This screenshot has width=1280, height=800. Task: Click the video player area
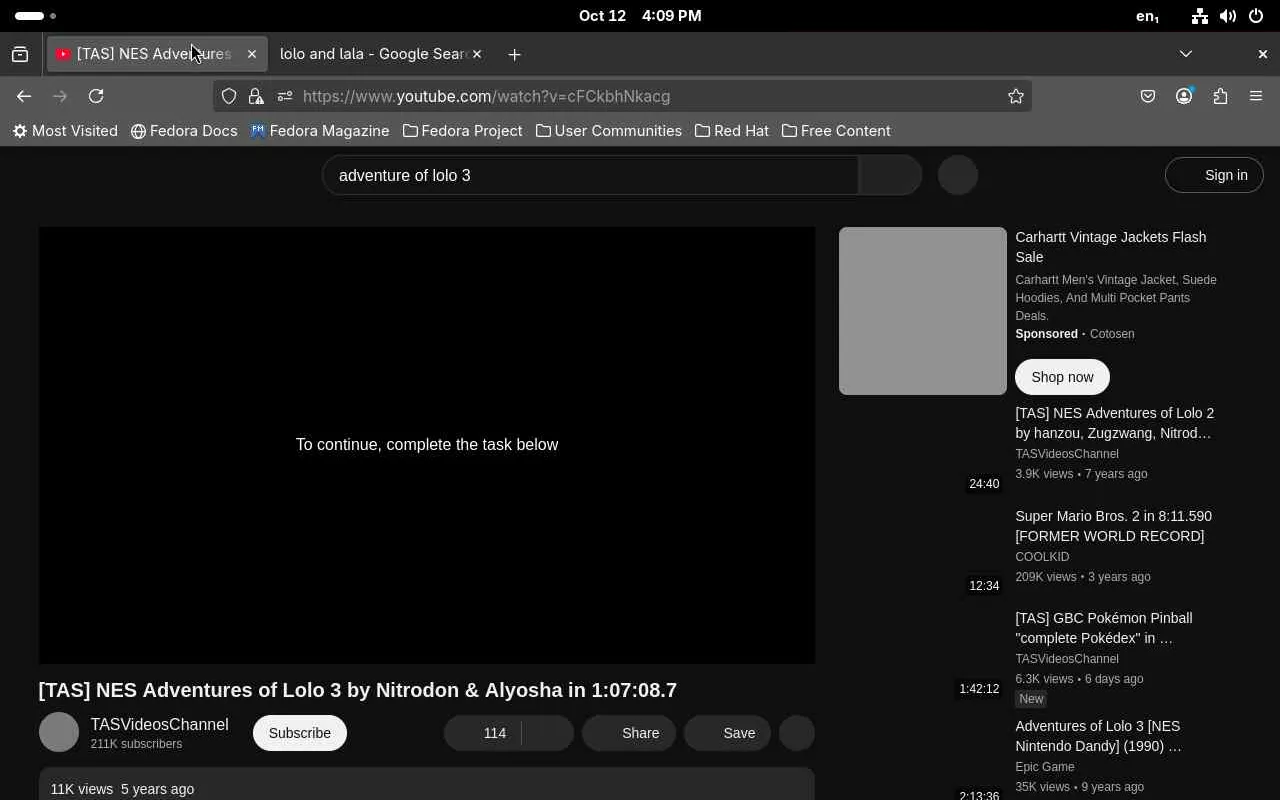tap(427, 445)
